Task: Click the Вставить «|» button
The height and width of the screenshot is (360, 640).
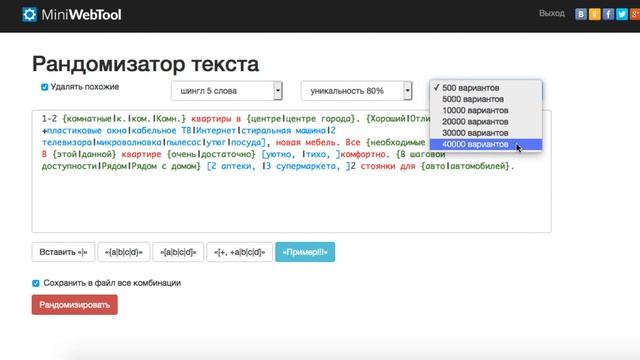Action: click(63, 252)
